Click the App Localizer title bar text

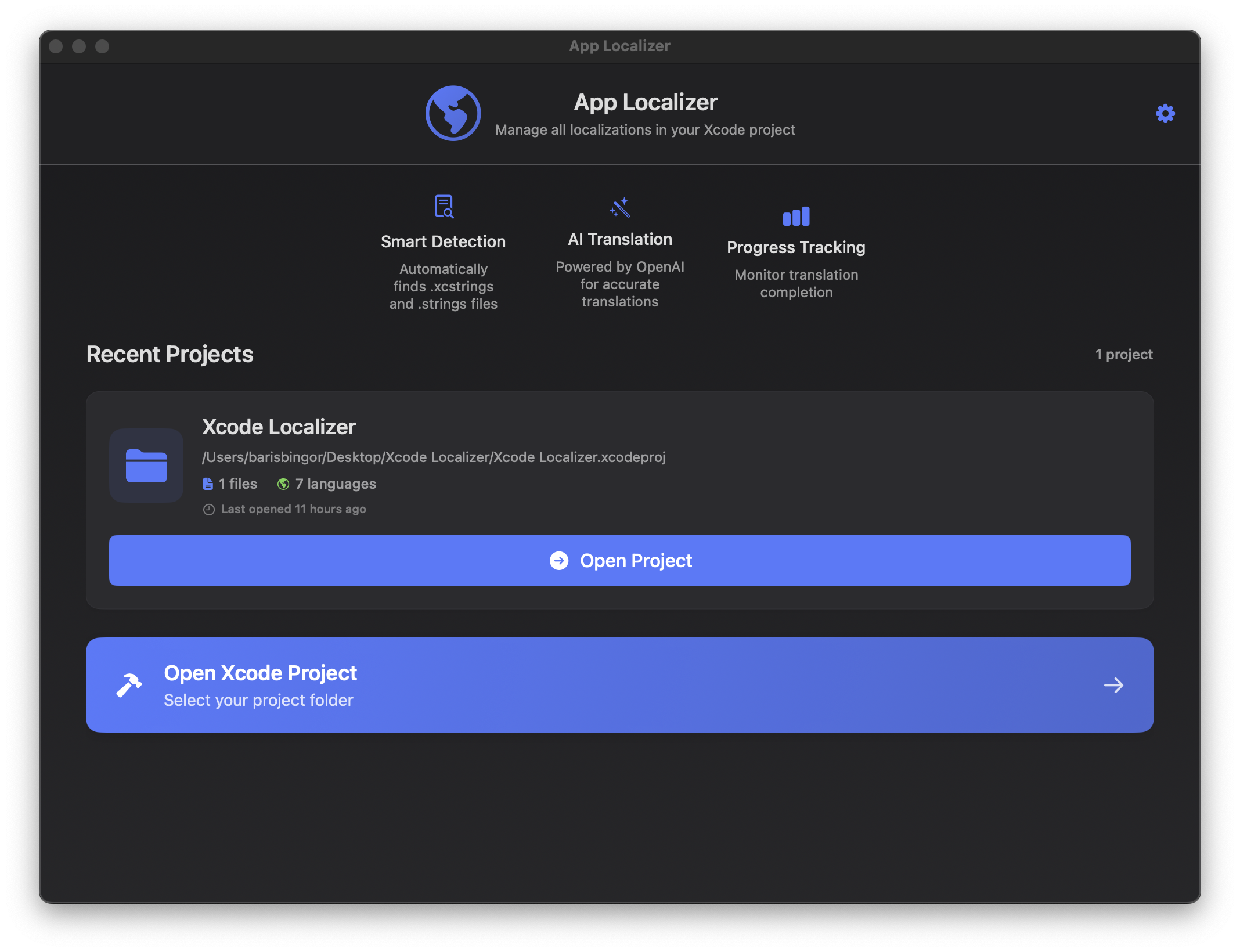coord(619,45)
